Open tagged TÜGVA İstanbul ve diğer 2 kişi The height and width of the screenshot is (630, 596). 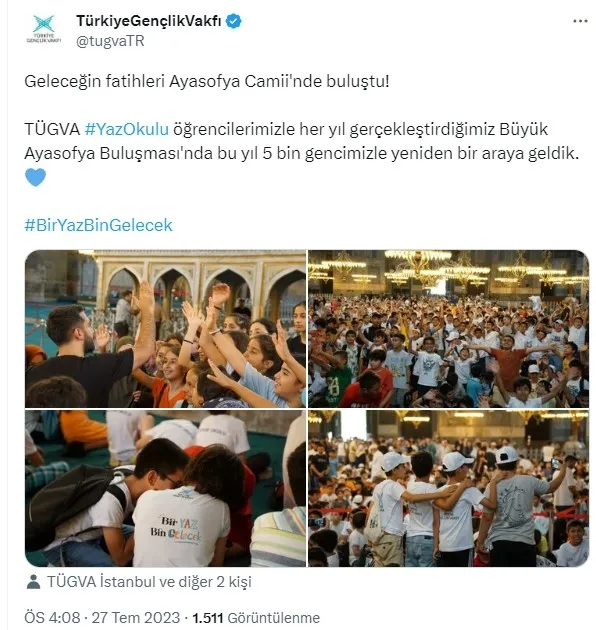(x=149, y=582)
